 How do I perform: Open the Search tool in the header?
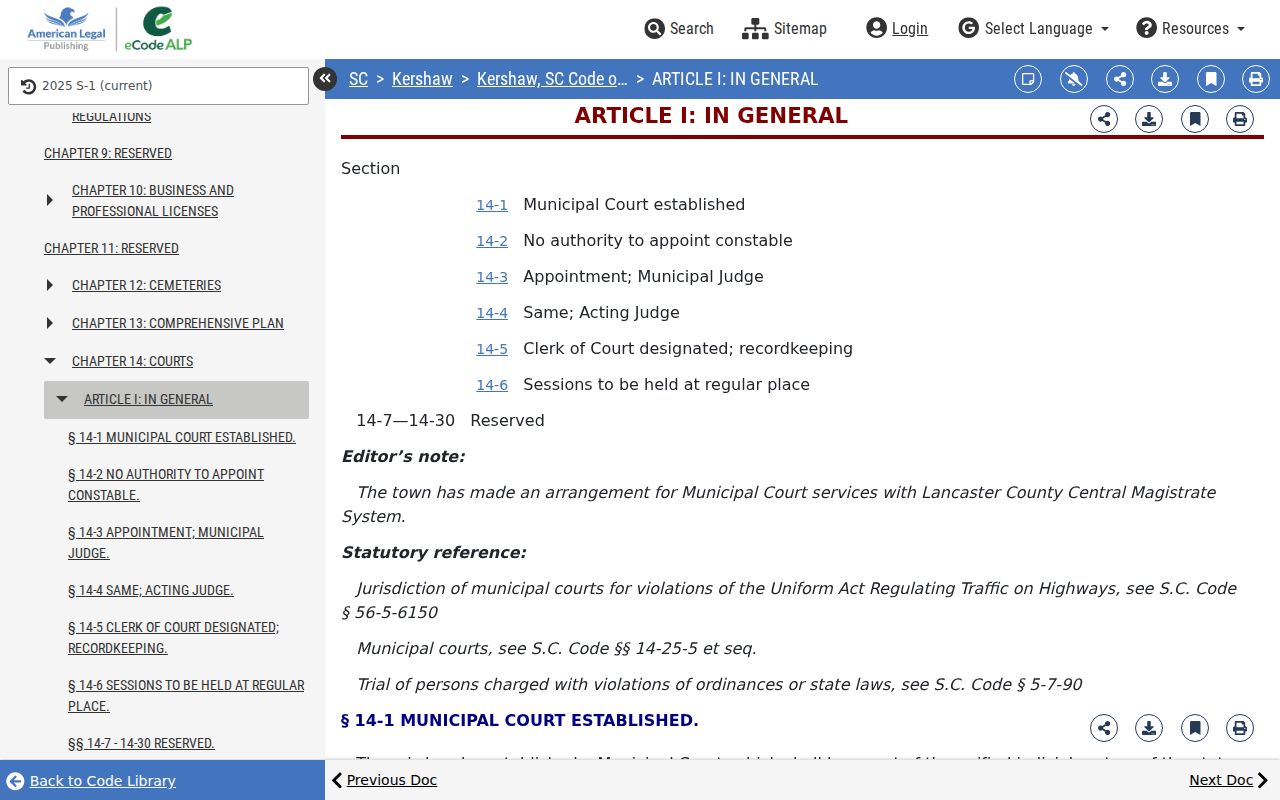click(679, 28)
